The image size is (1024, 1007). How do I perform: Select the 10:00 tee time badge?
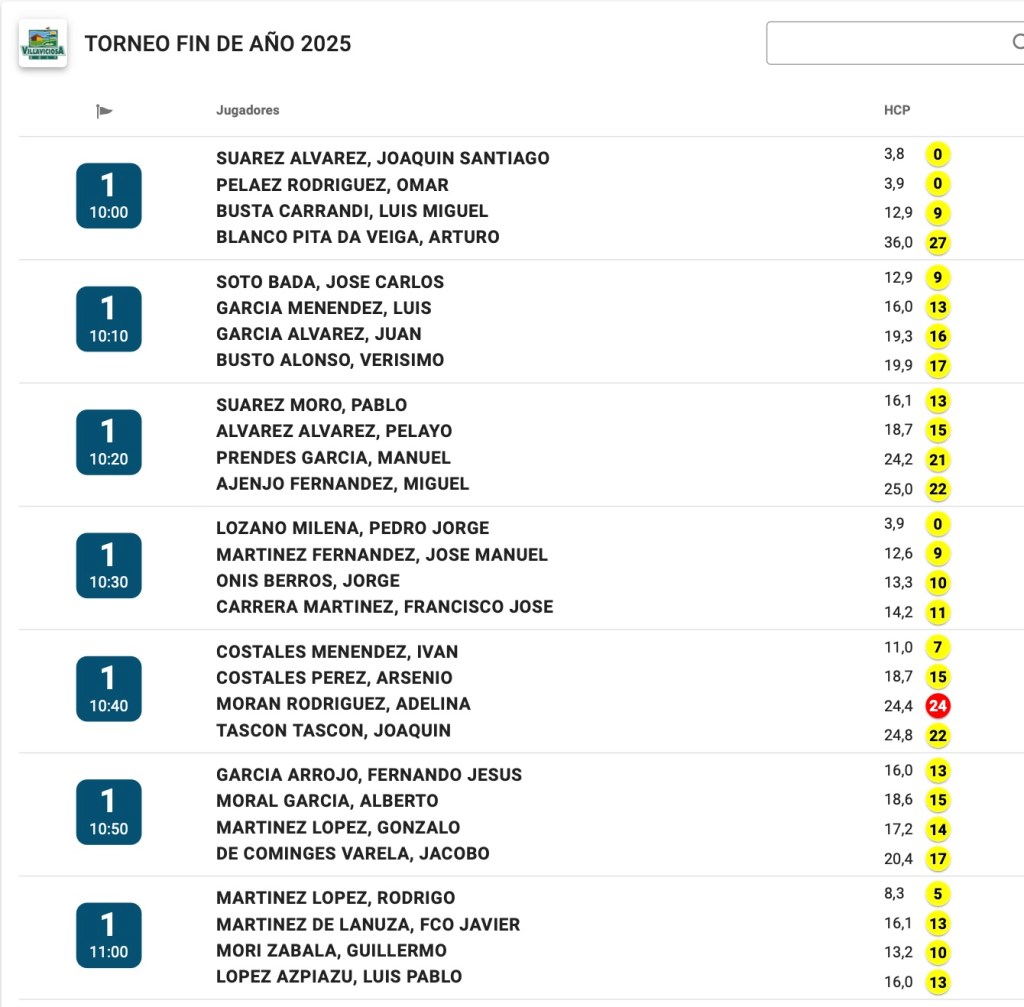point(109,196)
